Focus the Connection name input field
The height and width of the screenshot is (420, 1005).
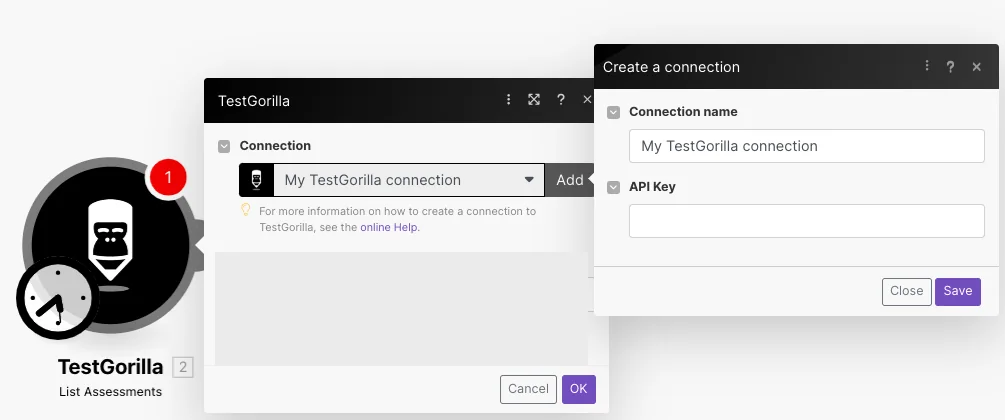(x=806, y=146)
